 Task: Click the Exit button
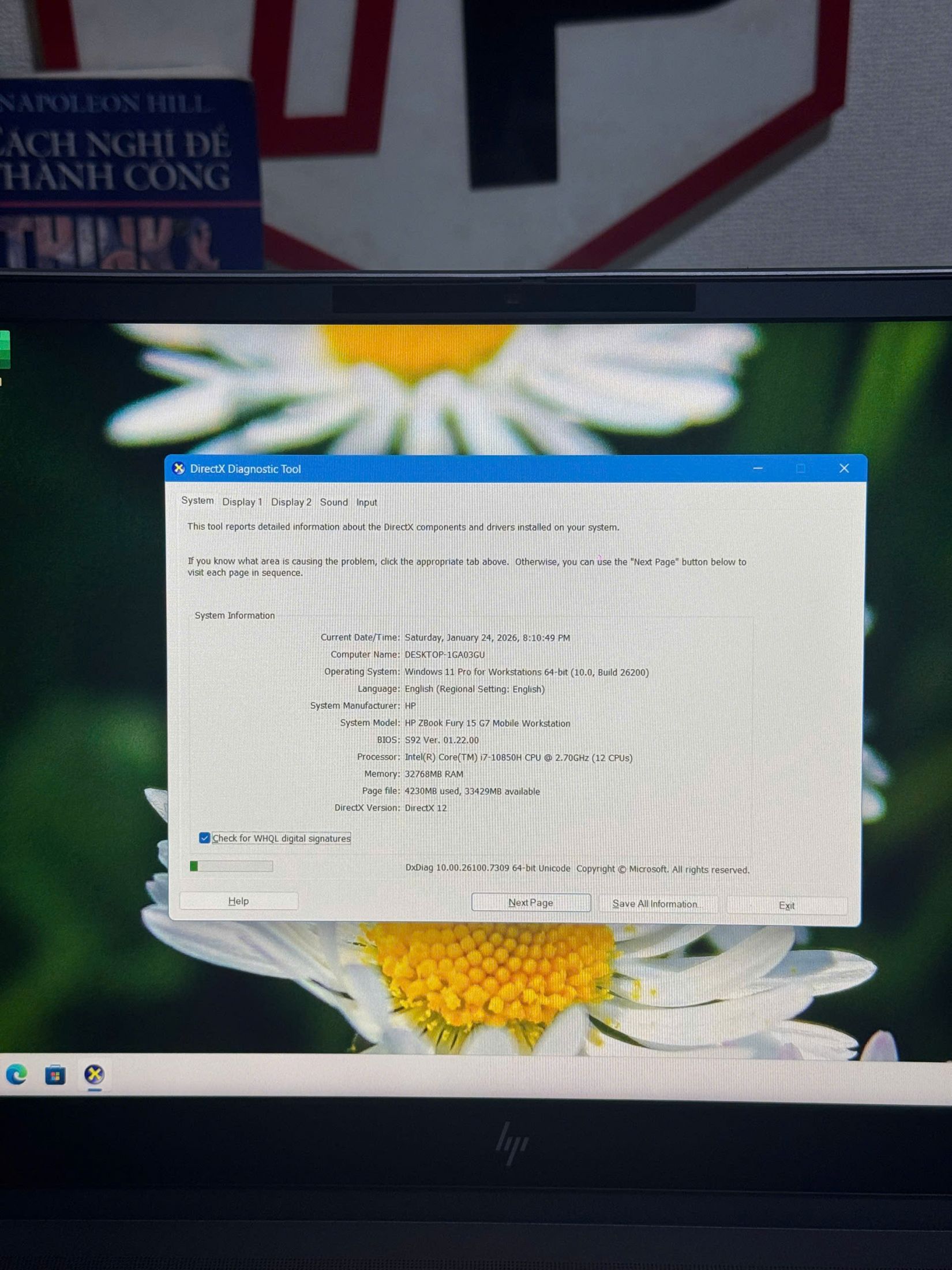pos(786,905)
